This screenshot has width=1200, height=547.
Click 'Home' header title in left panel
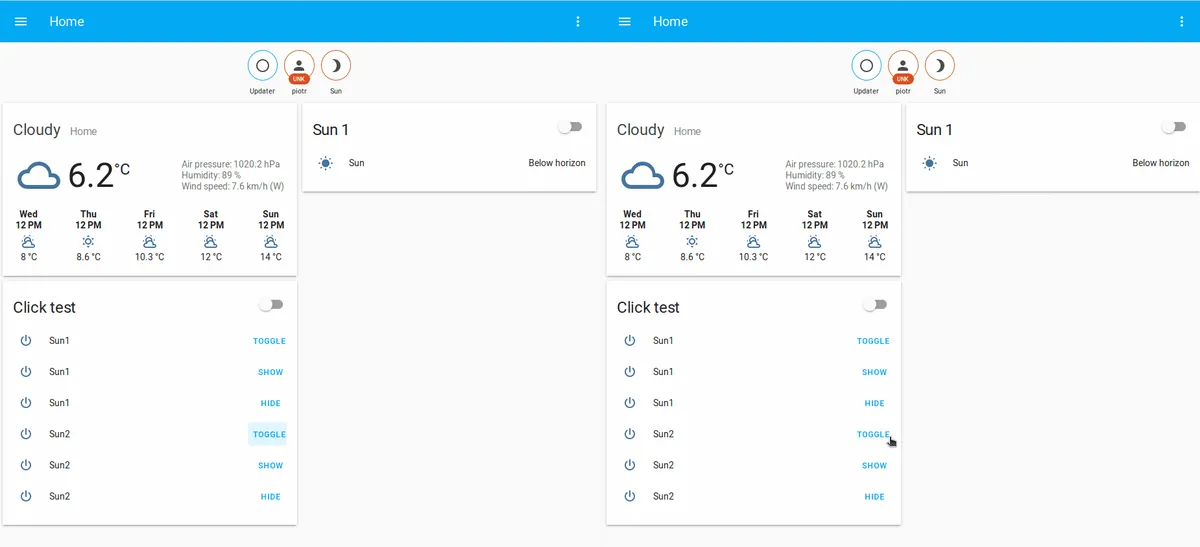coord(67,21)
